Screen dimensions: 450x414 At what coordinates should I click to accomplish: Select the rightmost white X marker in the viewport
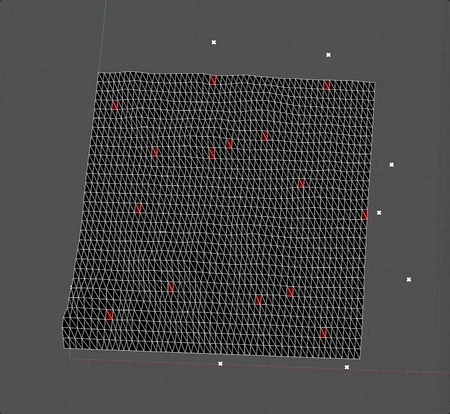pyautogui.click(x=409, y=279)
